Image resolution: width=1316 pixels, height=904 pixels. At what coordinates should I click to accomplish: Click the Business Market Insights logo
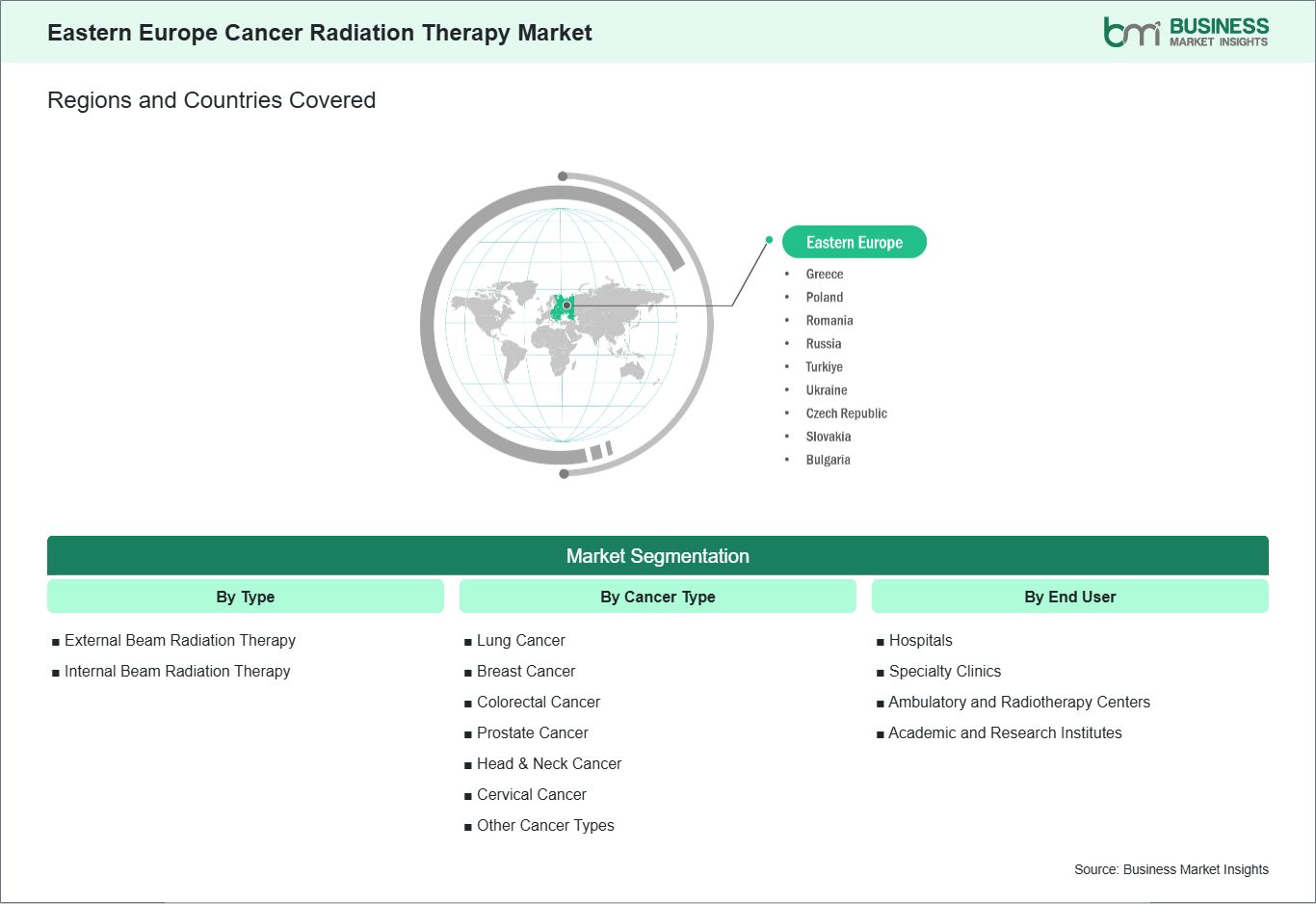click(1185, 32)
